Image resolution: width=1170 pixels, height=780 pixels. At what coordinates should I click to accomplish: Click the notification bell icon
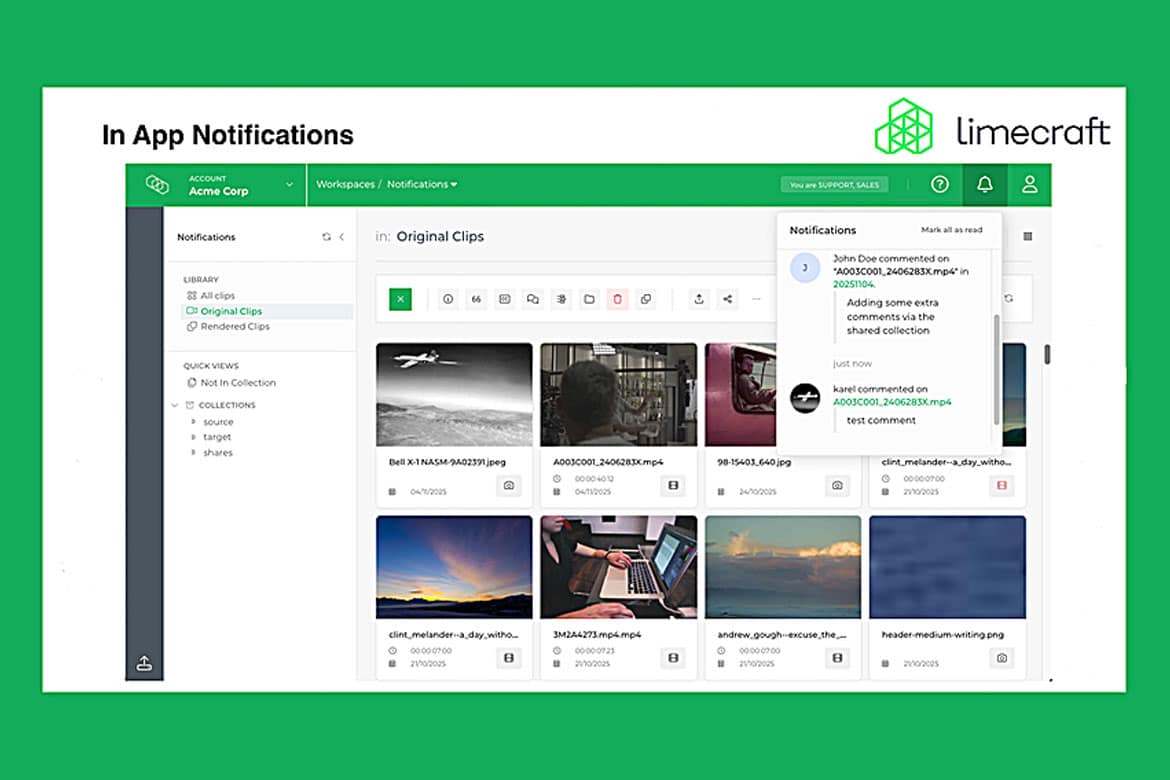point(984,185)
